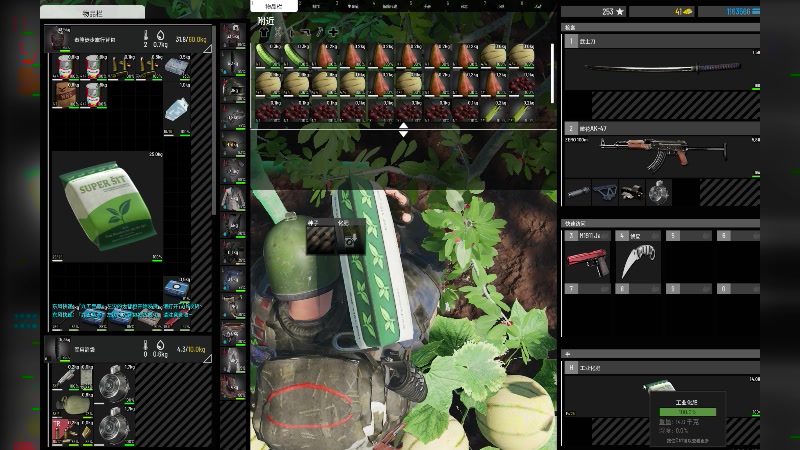Click the plus bar above hands slot

[x=660, y=354]
